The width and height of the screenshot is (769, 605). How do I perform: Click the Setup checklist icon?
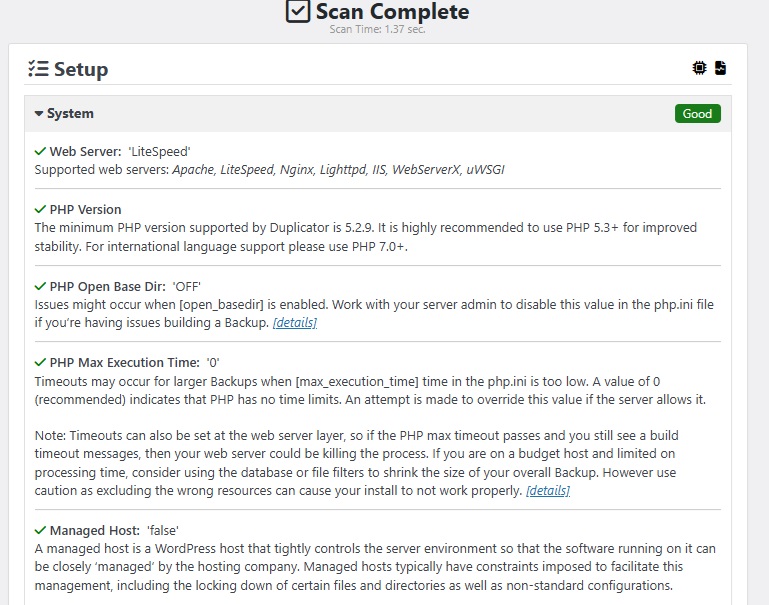[x=38, y=69]
